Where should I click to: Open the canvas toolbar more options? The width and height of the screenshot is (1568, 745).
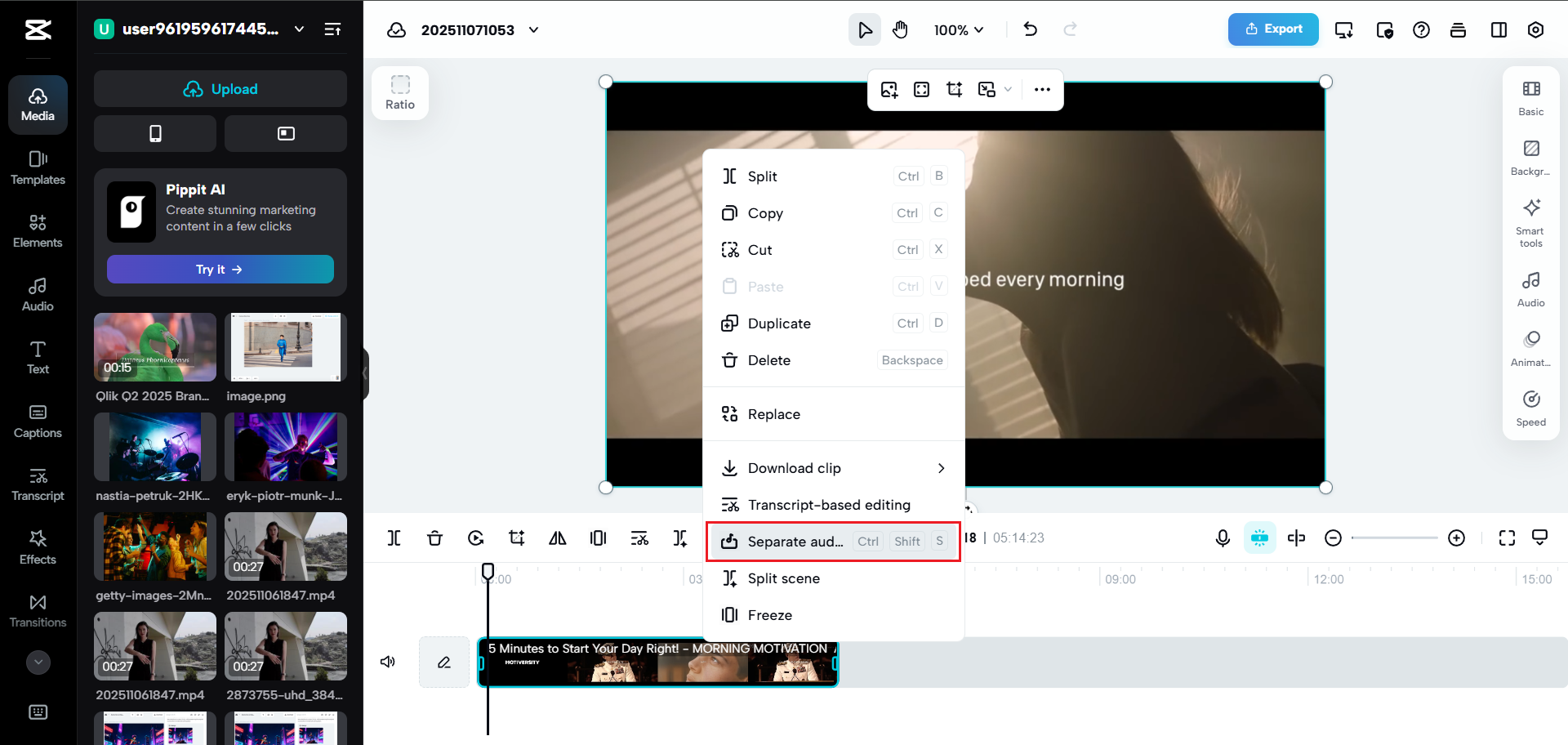[x=1042, y=90]
